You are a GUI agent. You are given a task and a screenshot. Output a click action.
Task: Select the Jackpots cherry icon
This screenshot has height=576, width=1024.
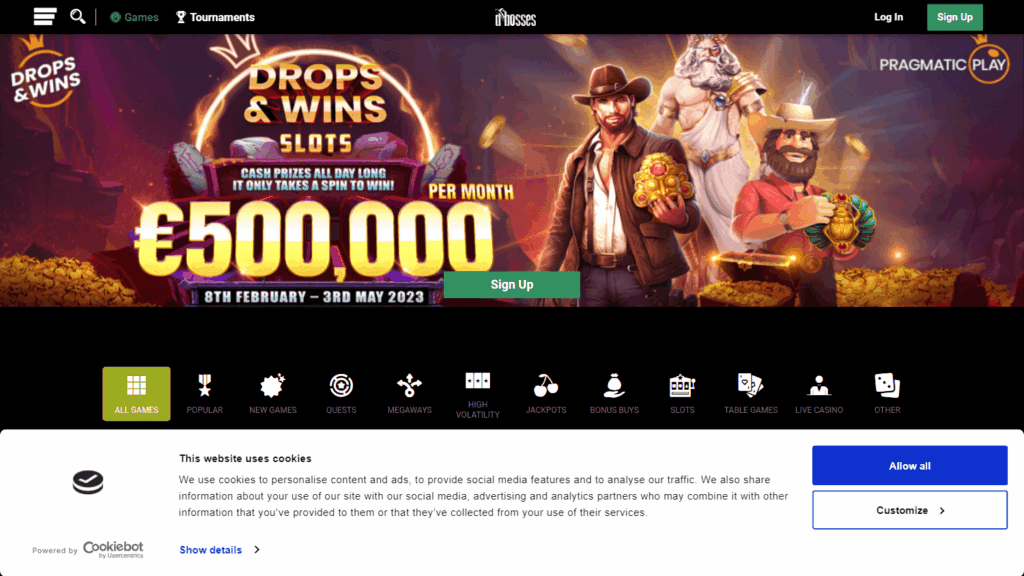click(546, 394)
